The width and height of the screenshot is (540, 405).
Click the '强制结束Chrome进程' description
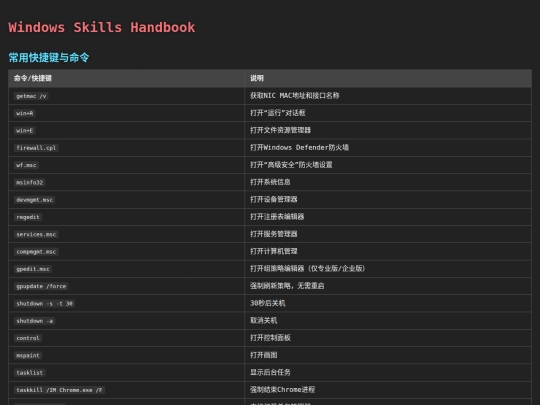(x=282, y=390)
